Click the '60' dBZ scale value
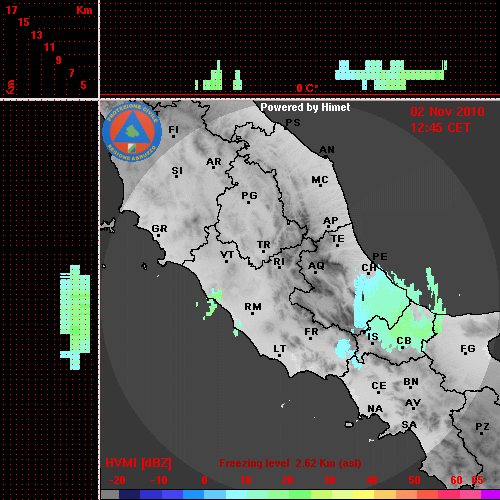The height and width of the screenshot is (500, 500). tap(456, 480)
